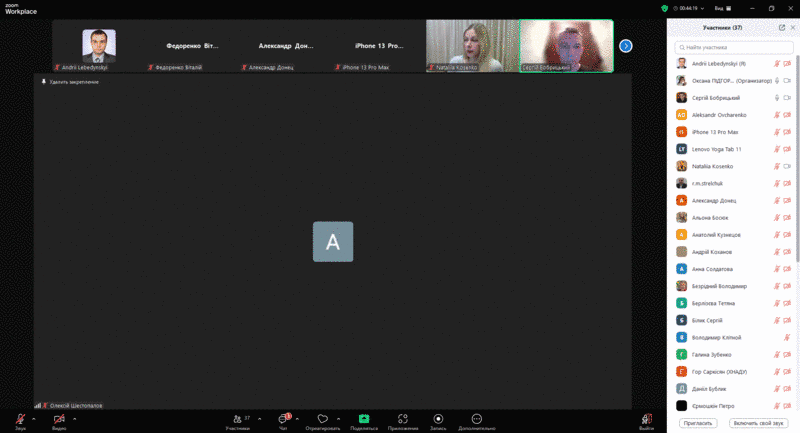This screenshot has width=800, height=433.
Task: Start recording with the Record icon
Action: [x=438, y=419]
